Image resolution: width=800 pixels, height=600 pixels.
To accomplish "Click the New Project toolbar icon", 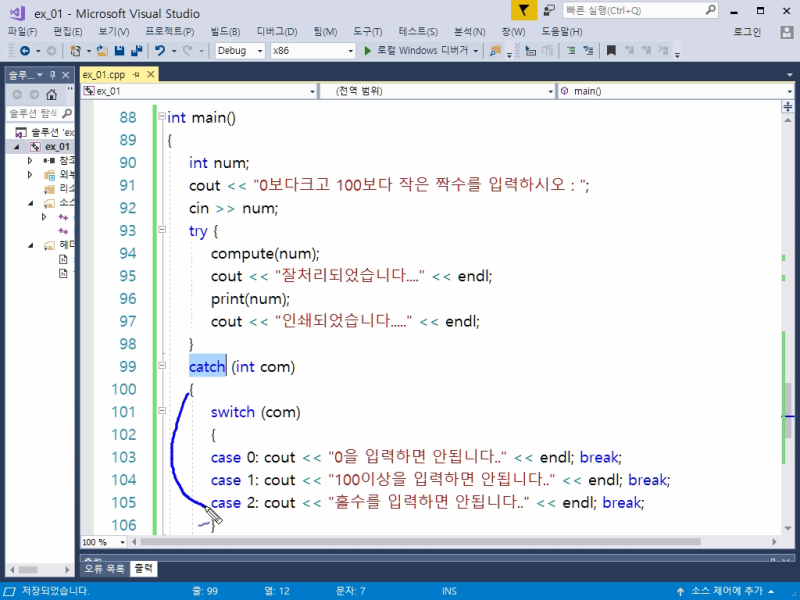I will coord(76,51).
